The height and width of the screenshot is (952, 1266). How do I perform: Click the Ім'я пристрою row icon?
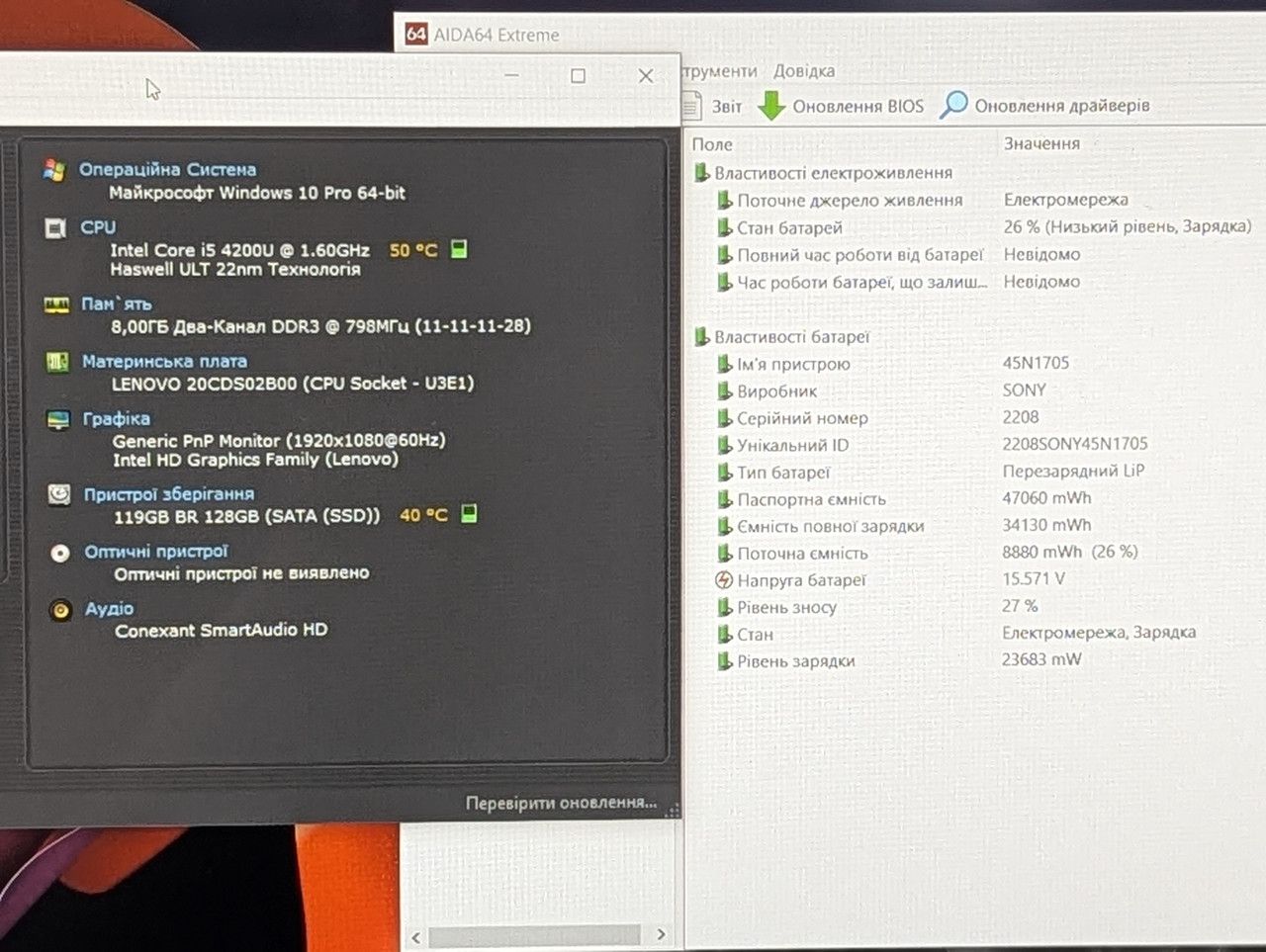coord(725,364)
